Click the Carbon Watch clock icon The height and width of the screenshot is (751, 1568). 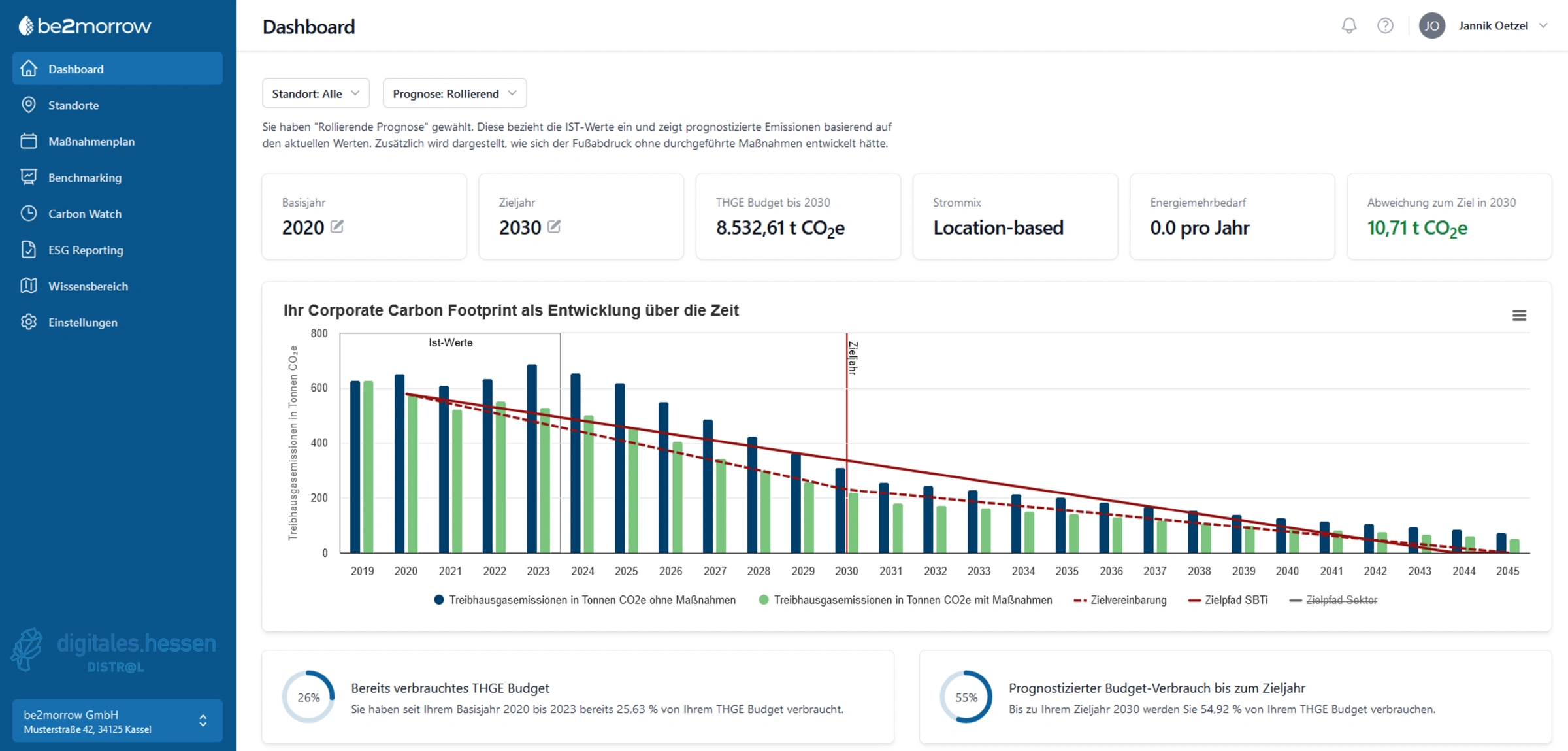coord(29,214)
